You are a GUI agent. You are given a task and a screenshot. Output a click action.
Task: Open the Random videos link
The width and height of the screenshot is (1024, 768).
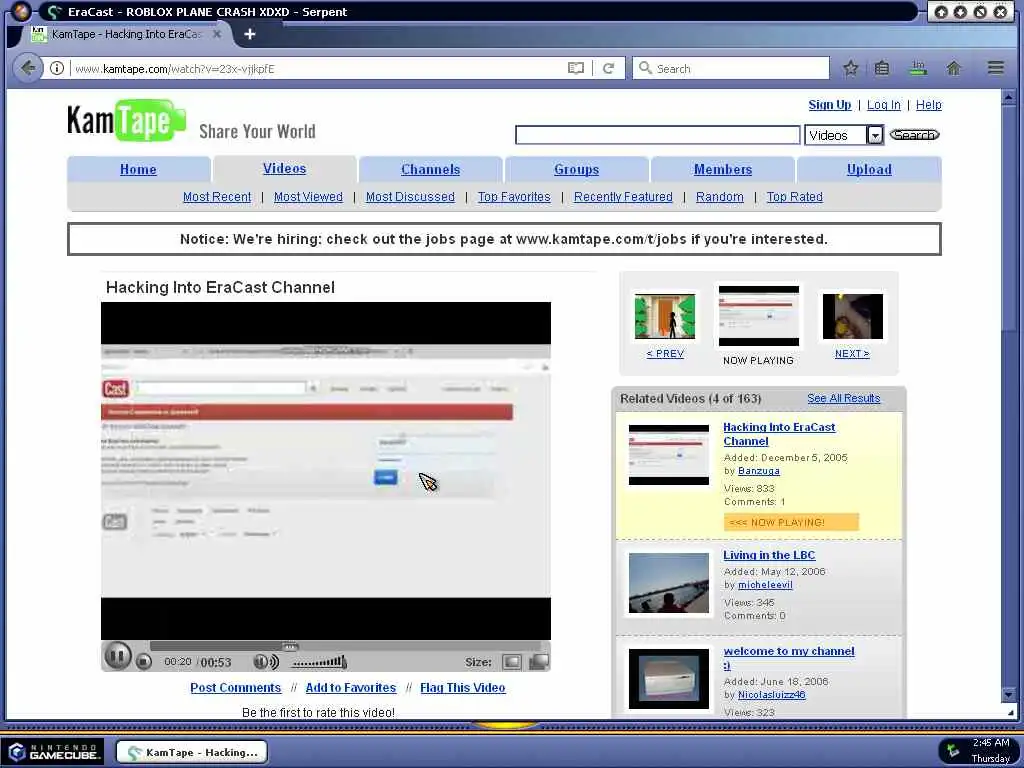[x=719, y=197]
